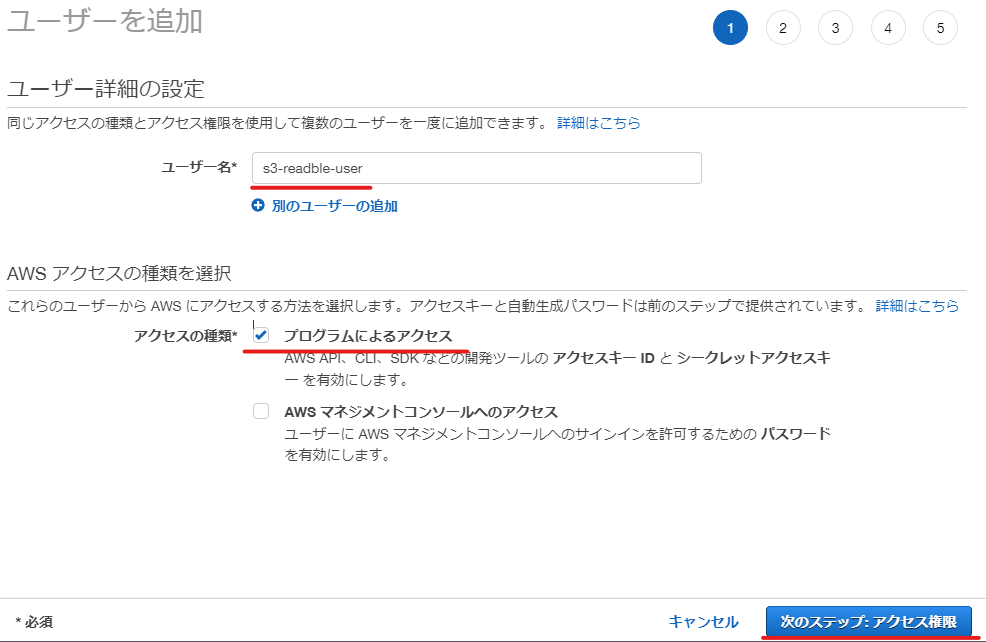Viewport: 986px width, 642px height.
Task: Click the ユーザー詳細の設定 heading
Action: coord(106,89)
